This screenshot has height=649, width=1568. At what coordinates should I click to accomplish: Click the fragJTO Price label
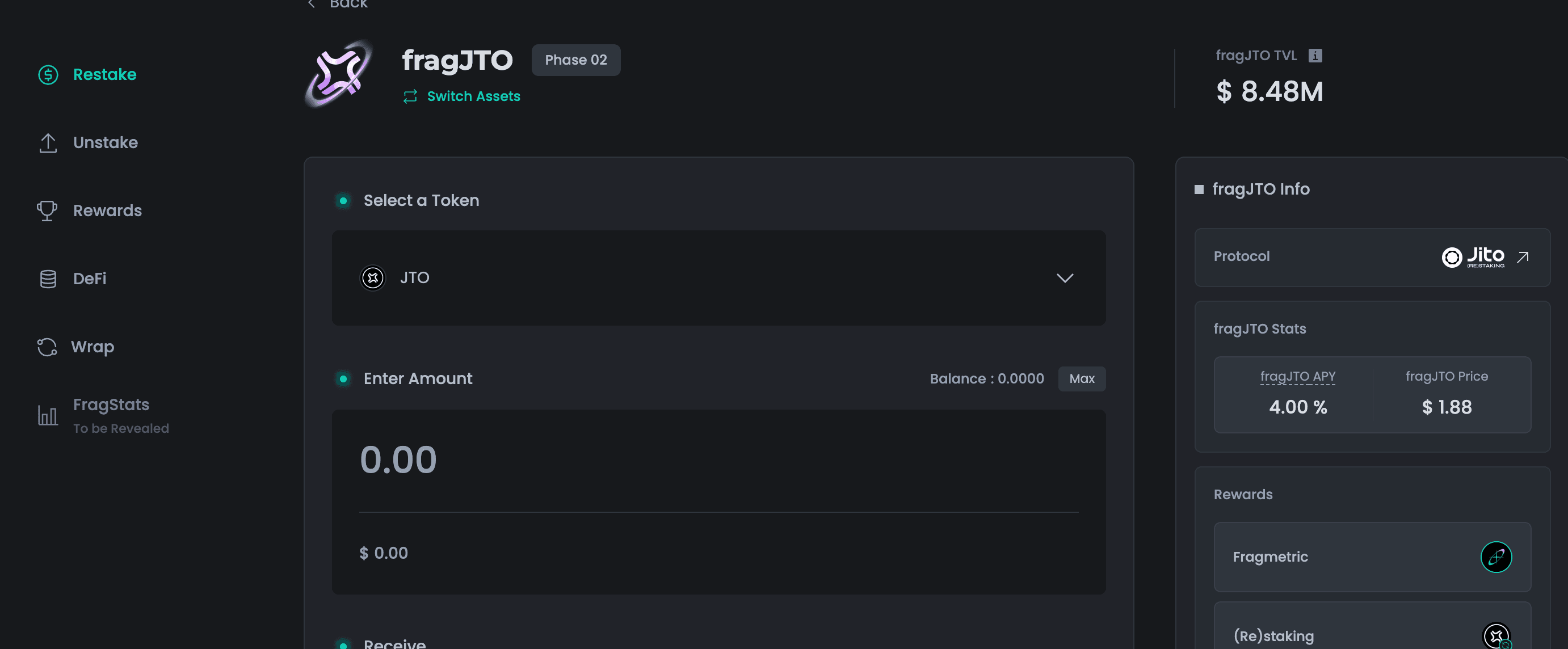1447,377
